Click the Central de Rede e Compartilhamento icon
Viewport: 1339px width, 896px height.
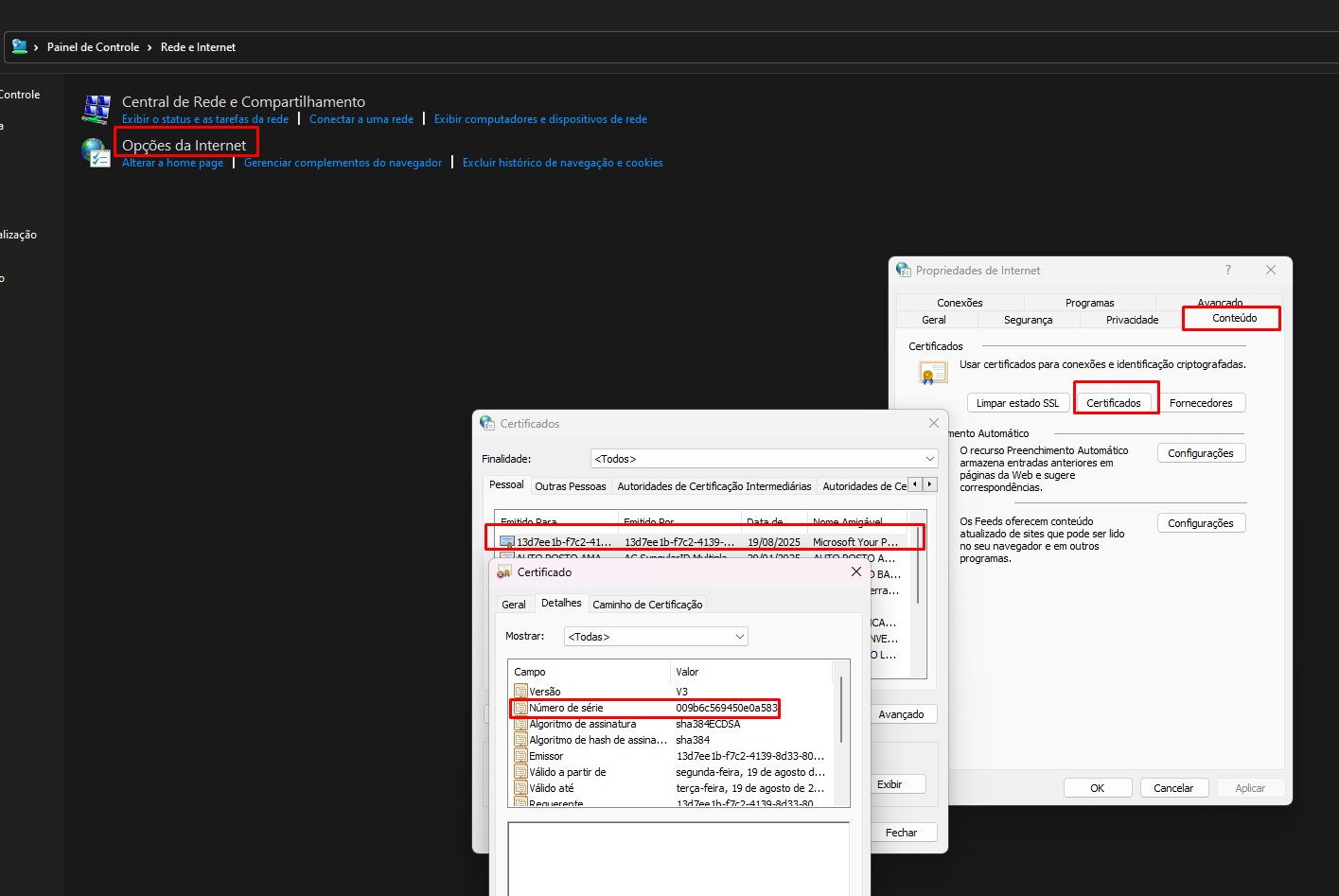97,109
